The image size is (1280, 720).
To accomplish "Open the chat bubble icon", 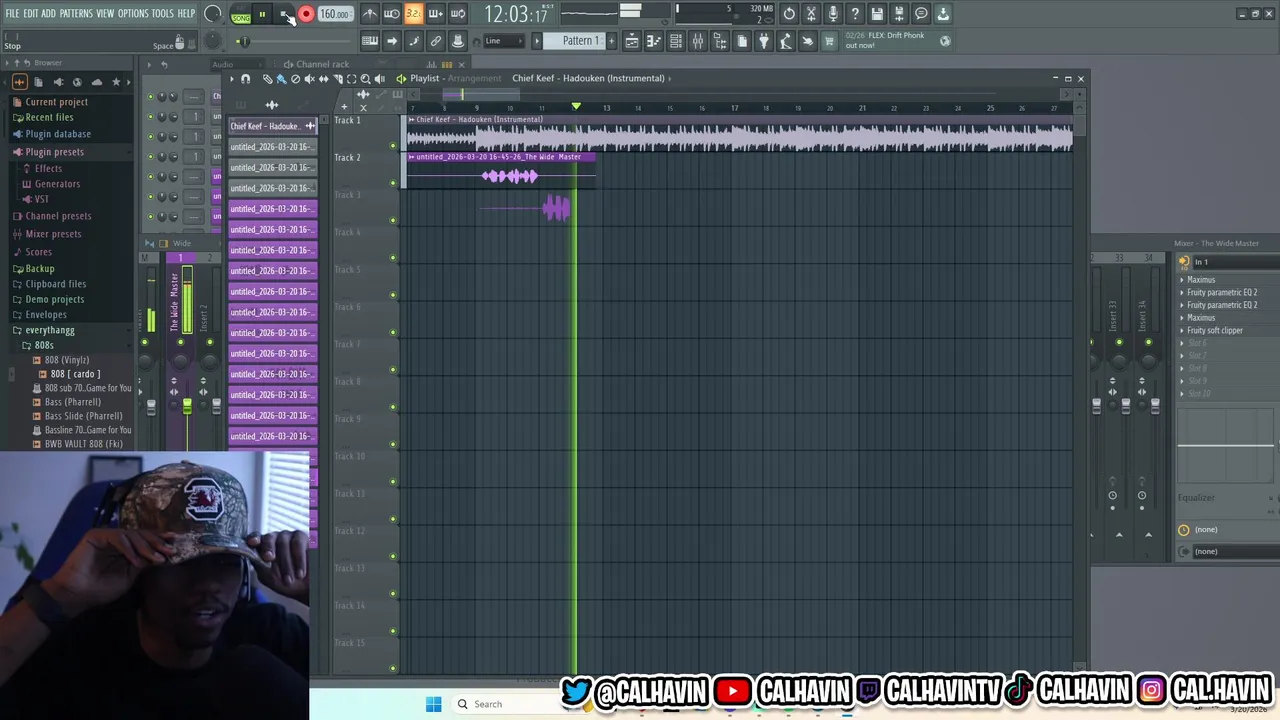I will 921,14.
